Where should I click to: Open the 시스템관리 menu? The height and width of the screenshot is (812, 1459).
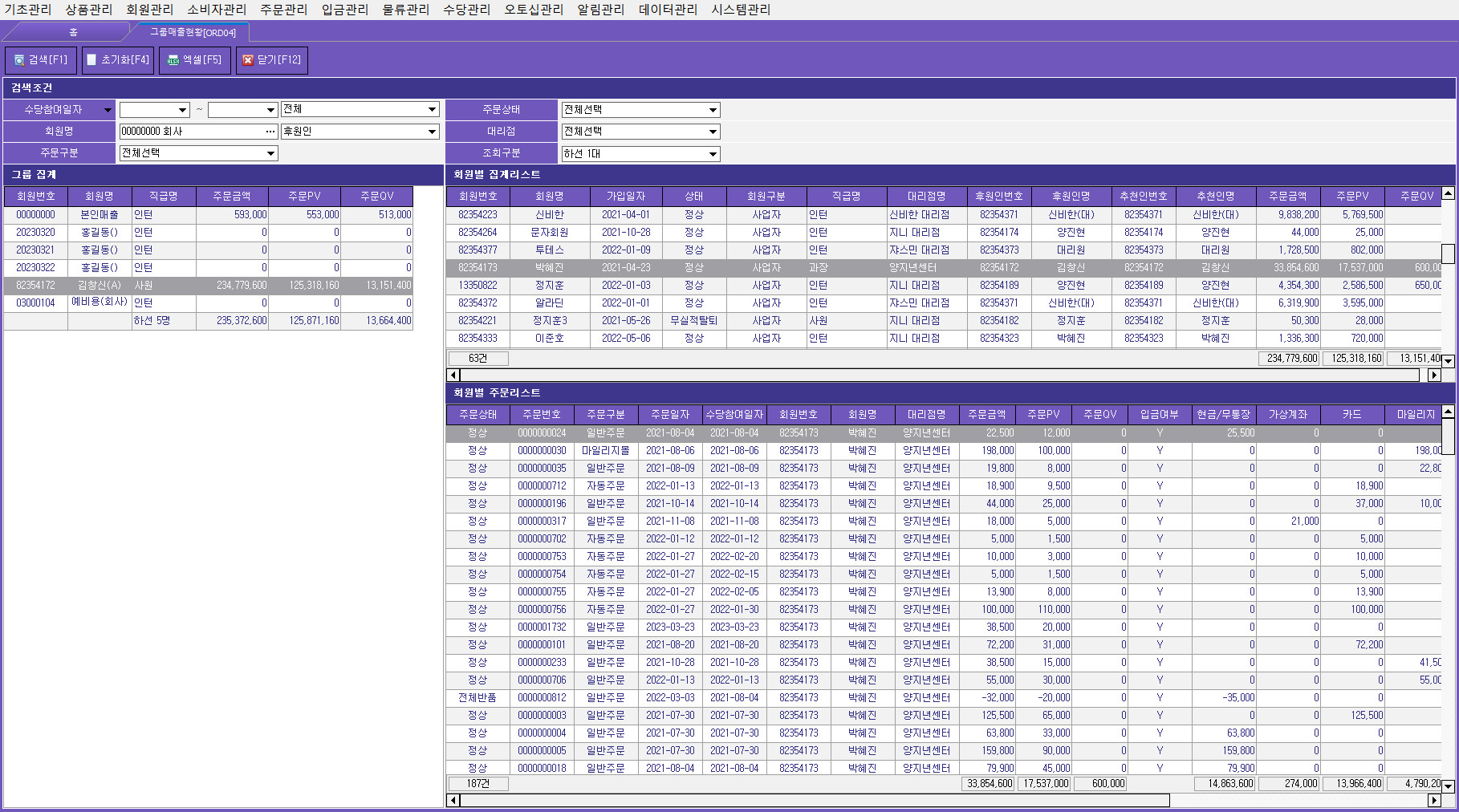(x=741, y=10)
